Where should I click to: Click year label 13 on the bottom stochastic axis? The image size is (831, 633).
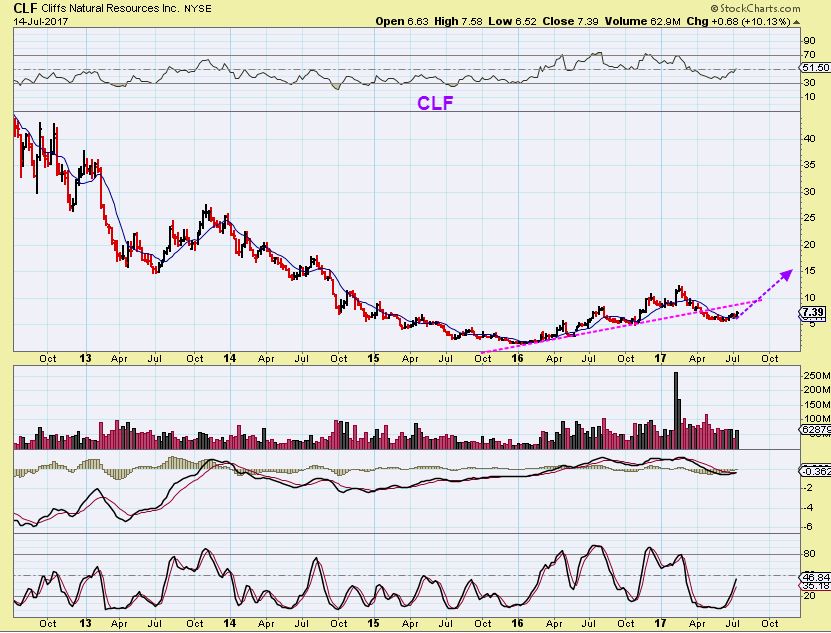pos(85,623)
